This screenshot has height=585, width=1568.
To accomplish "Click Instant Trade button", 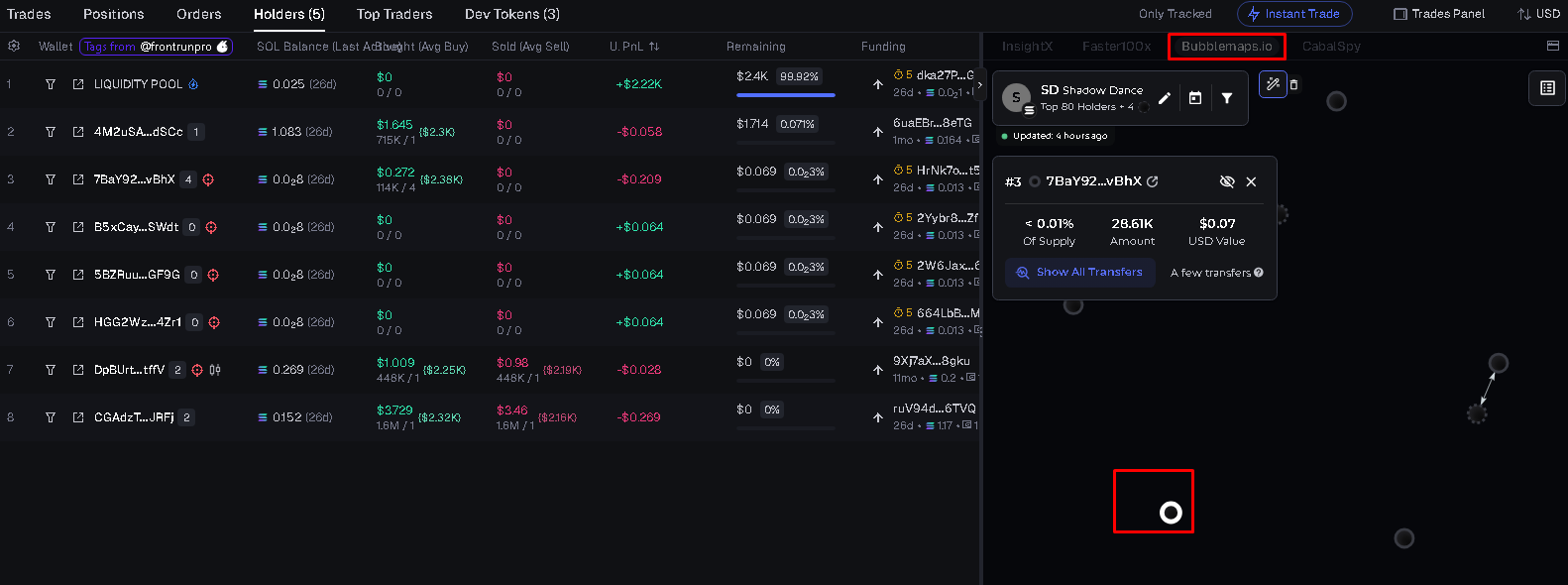I will click(1294, 14).
